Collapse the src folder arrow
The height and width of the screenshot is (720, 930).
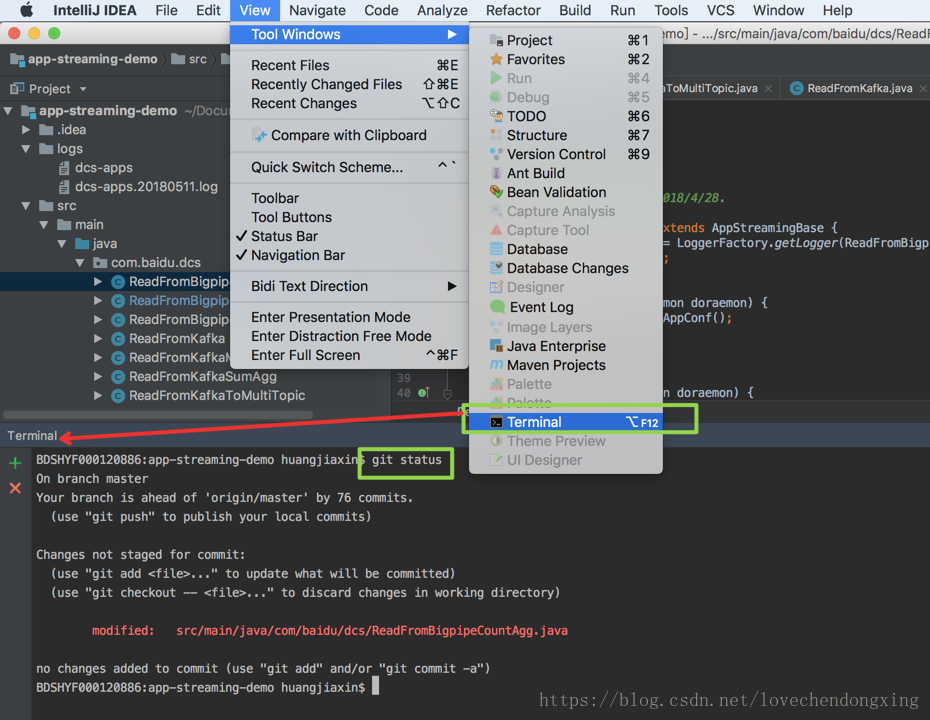click(x=26, y=205)
